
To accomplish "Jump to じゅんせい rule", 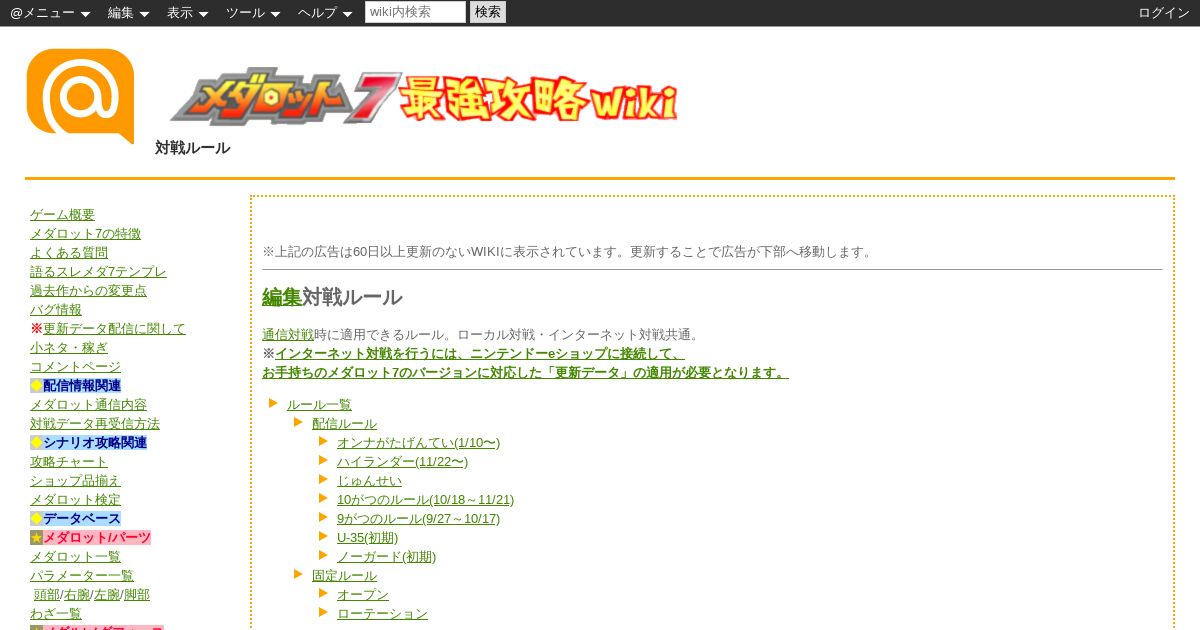I will tap(369, 481).
